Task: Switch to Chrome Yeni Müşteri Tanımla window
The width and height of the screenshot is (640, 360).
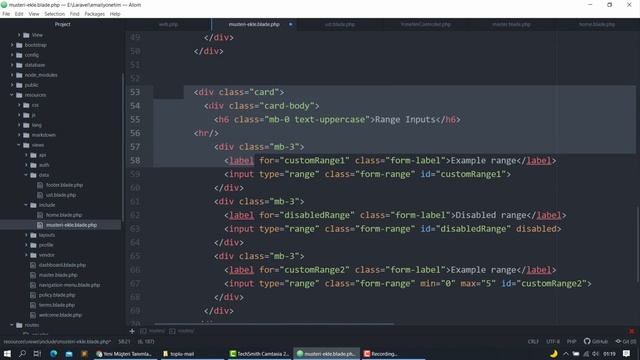Action: pyautogui.click(x=124, y=354)
